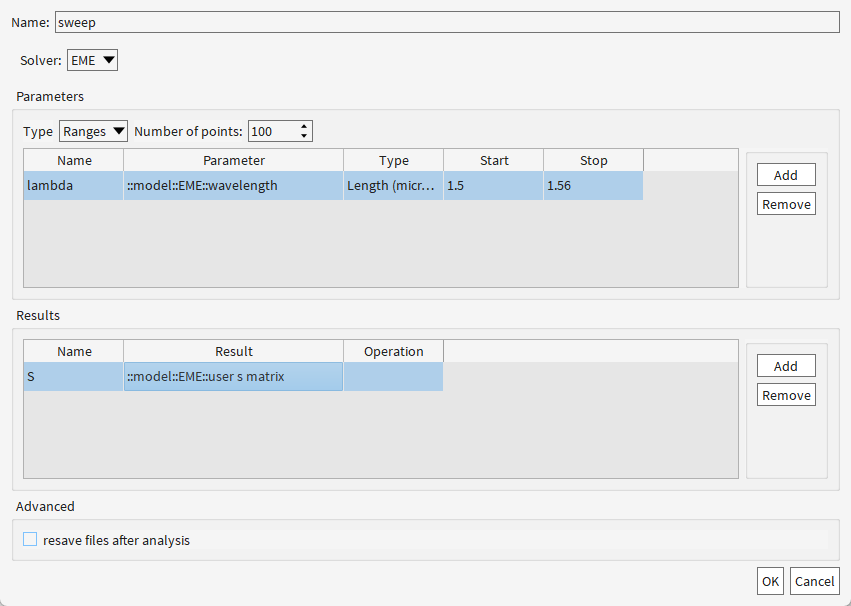Screen dimensions: 851x606
Task: Click the Stop column header
Action: (593, 161)
